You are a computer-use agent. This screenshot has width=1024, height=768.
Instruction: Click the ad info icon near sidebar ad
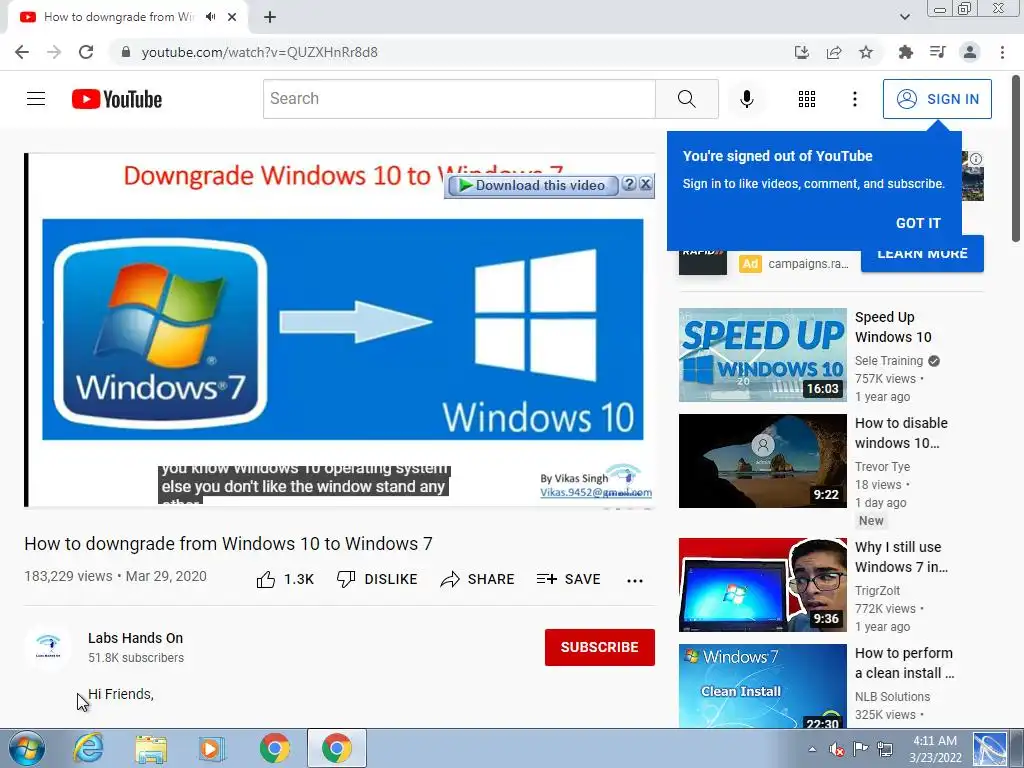pyautogui.click(x=976, y=159)
